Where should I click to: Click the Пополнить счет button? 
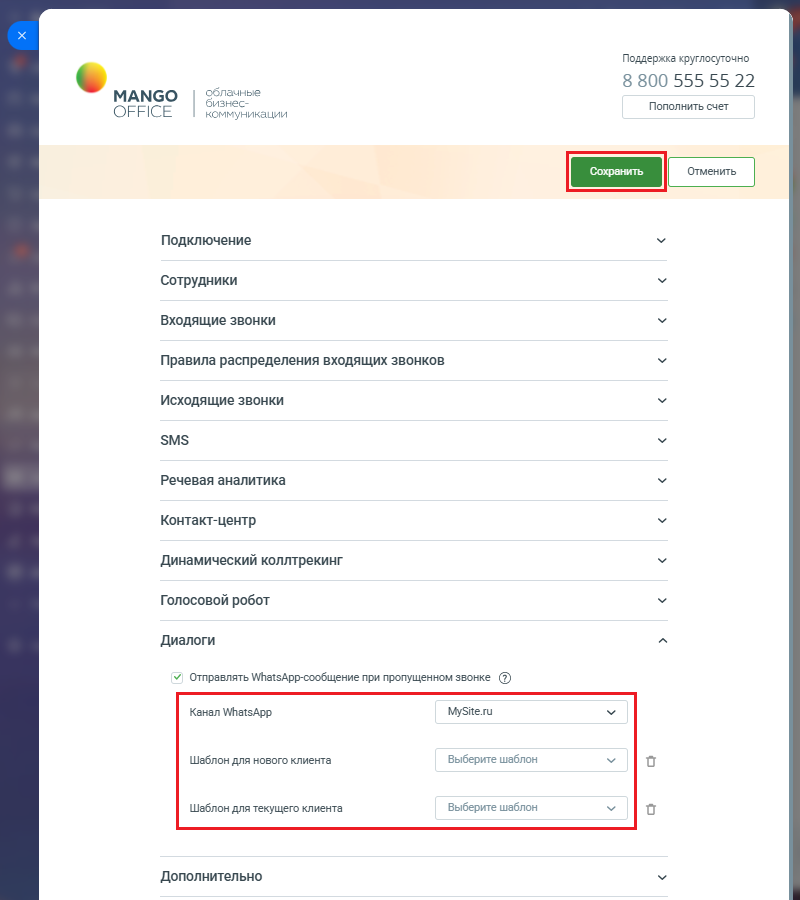[688, 106]
